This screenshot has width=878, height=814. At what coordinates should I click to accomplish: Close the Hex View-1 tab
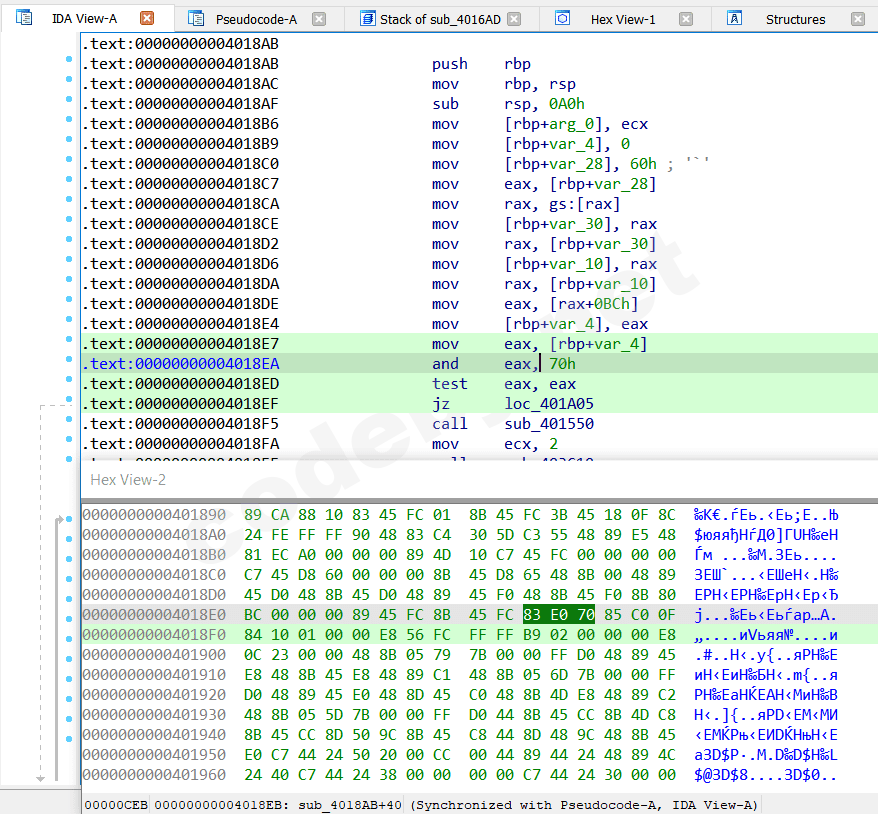685,18
